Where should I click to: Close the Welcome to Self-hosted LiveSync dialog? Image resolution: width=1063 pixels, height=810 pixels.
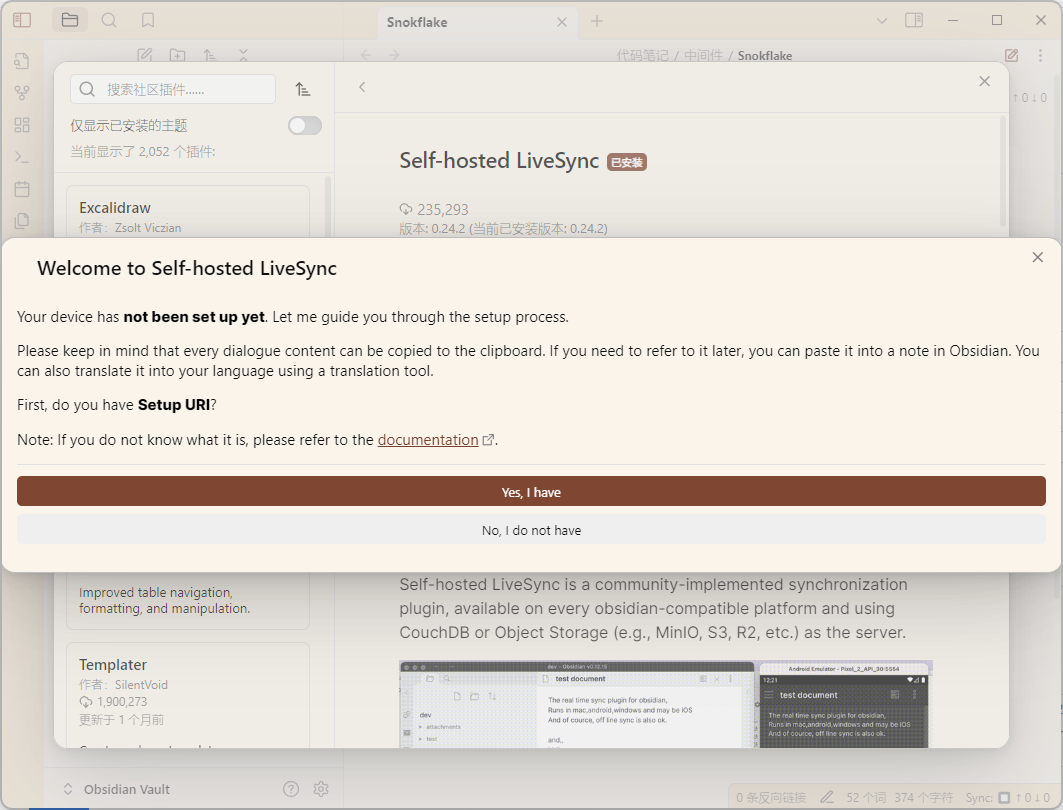1037,258
